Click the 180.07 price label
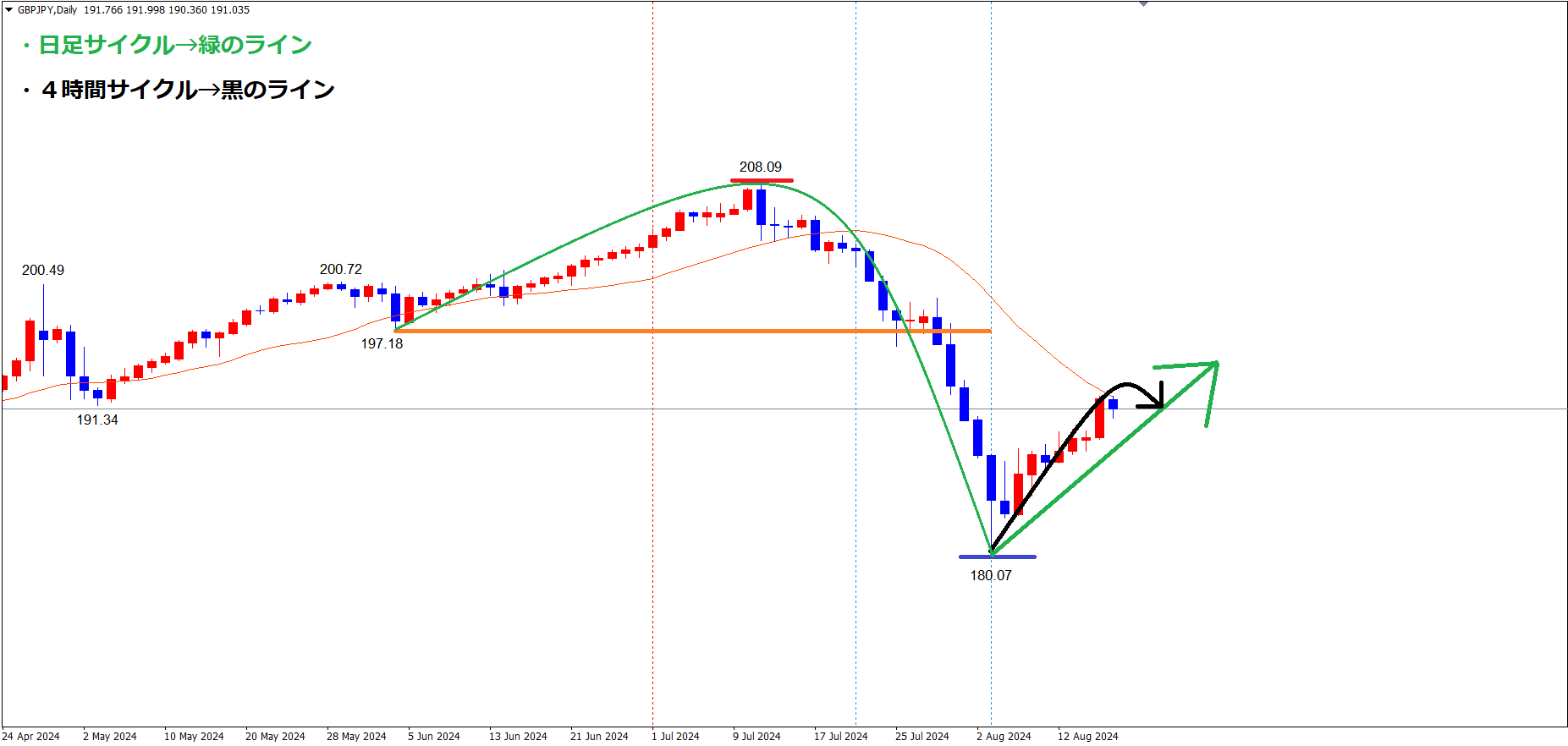1568x746 pixels. 990,575
